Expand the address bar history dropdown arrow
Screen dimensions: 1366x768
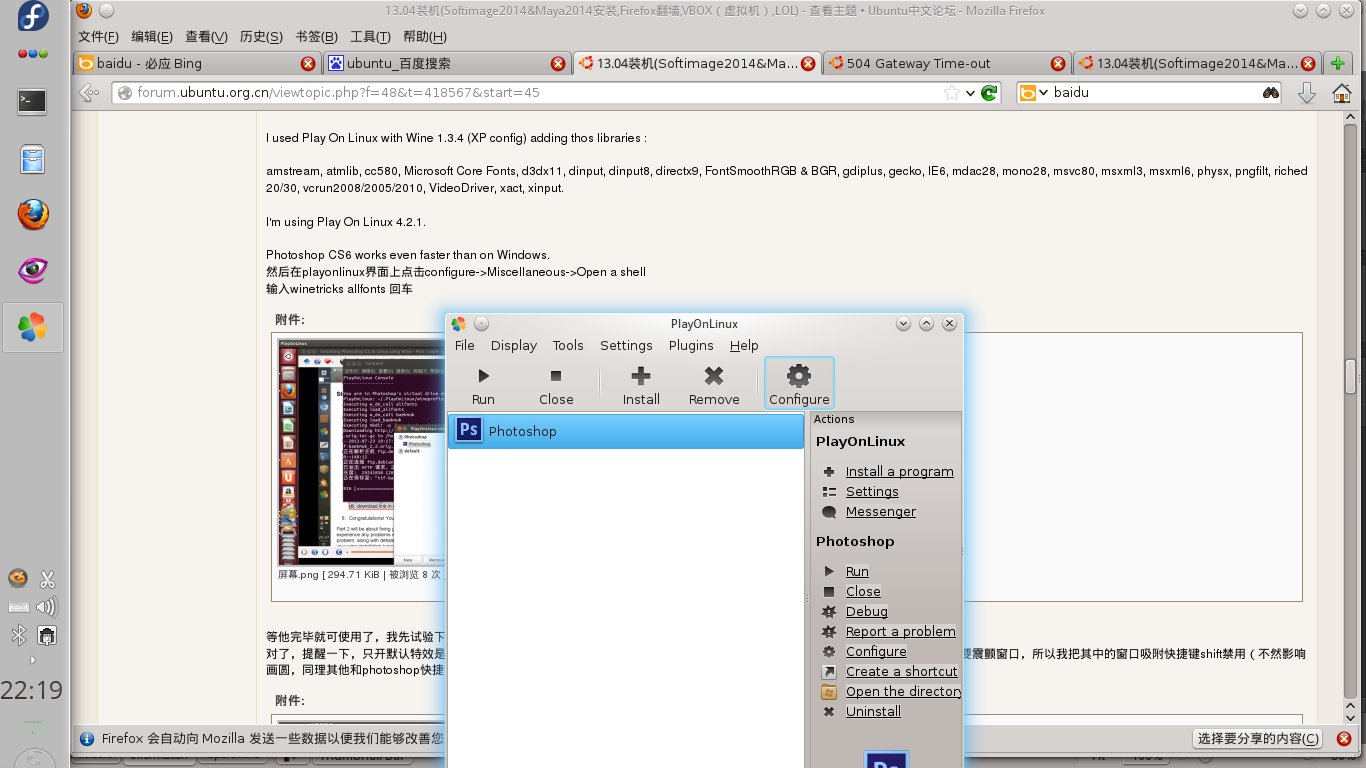[x=970, y=93]
